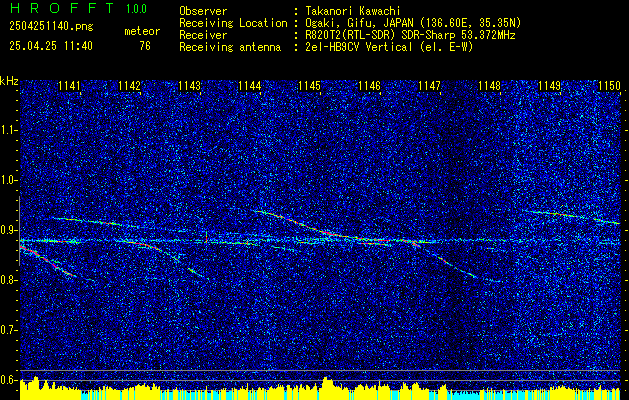This screenshot has width=629, height=400.
Task: Click the meteor label
Action: click(x=142, y=31)
